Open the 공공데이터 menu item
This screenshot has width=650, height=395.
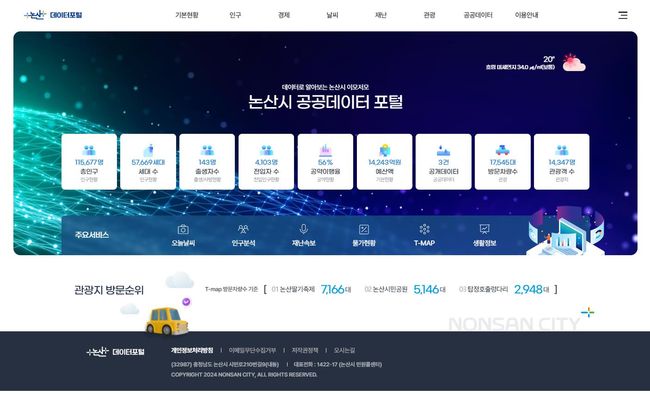click(478, 15)
